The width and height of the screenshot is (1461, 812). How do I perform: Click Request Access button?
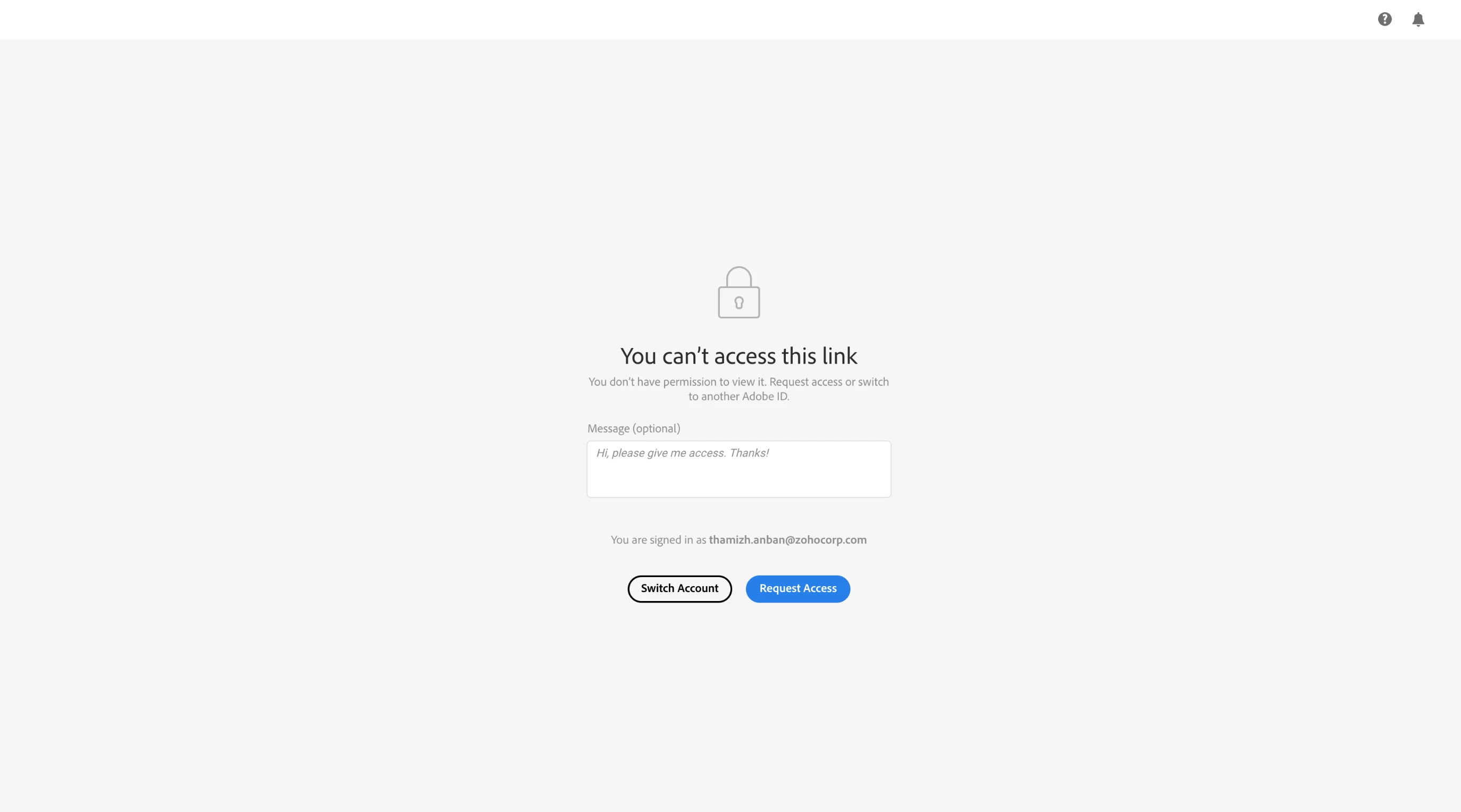797,589
